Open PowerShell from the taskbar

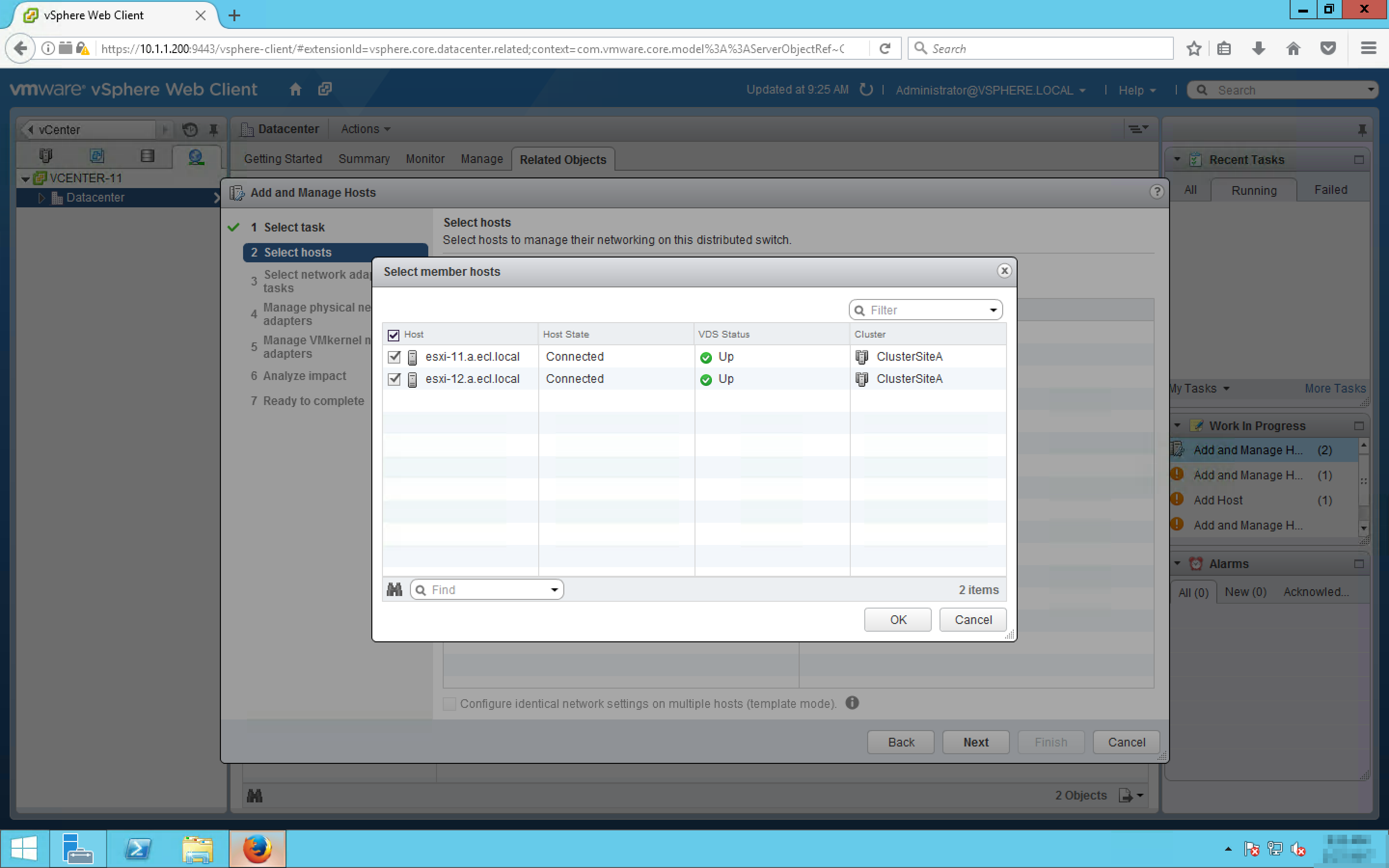[x=138, y=849]
